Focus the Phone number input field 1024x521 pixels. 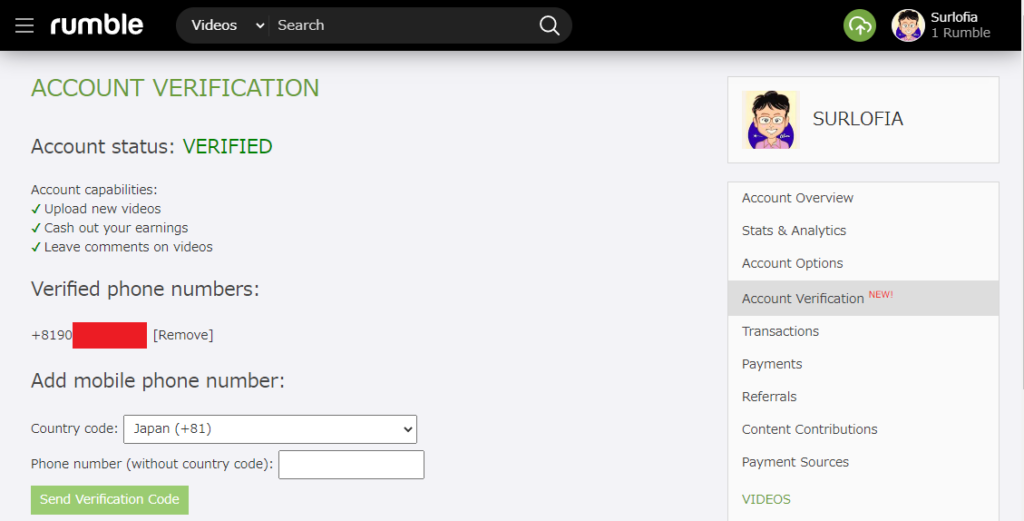pos(351,464)
